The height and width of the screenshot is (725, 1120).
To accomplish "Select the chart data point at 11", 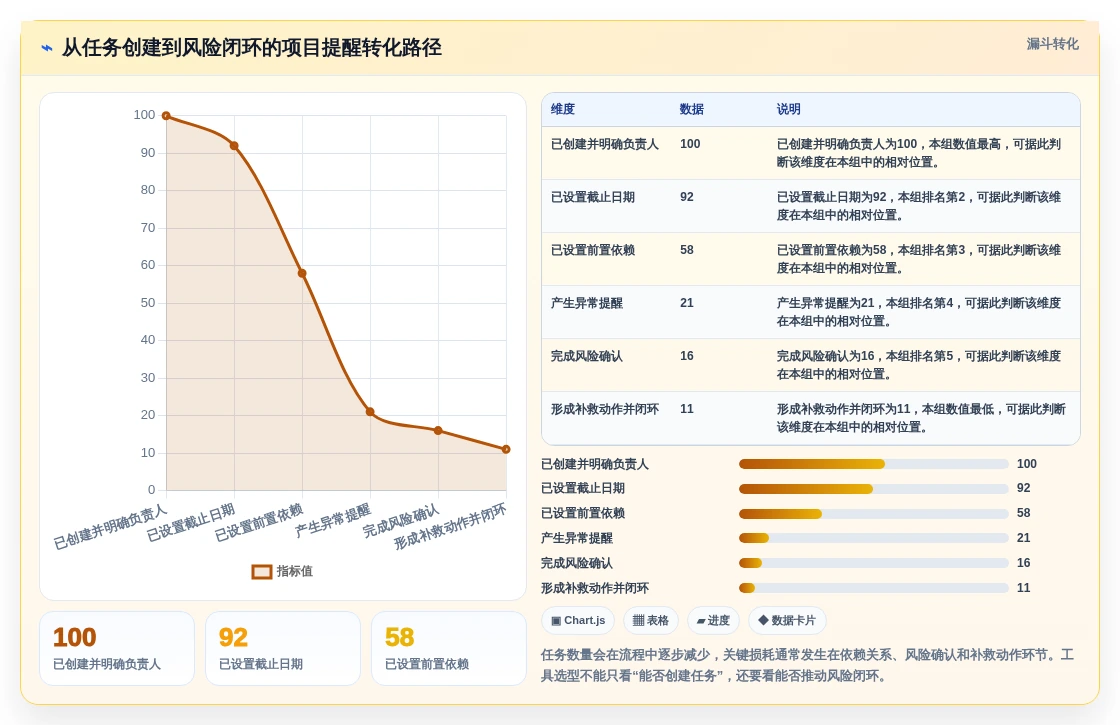I will (x=506, y=449).
